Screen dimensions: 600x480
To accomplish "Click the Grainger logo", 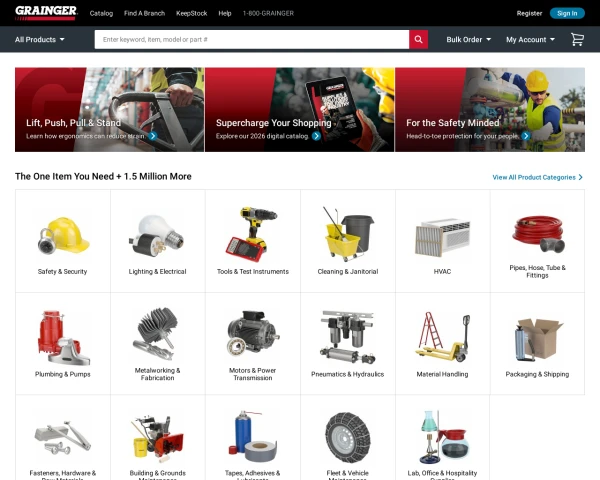I will click(x=46, y=13).
